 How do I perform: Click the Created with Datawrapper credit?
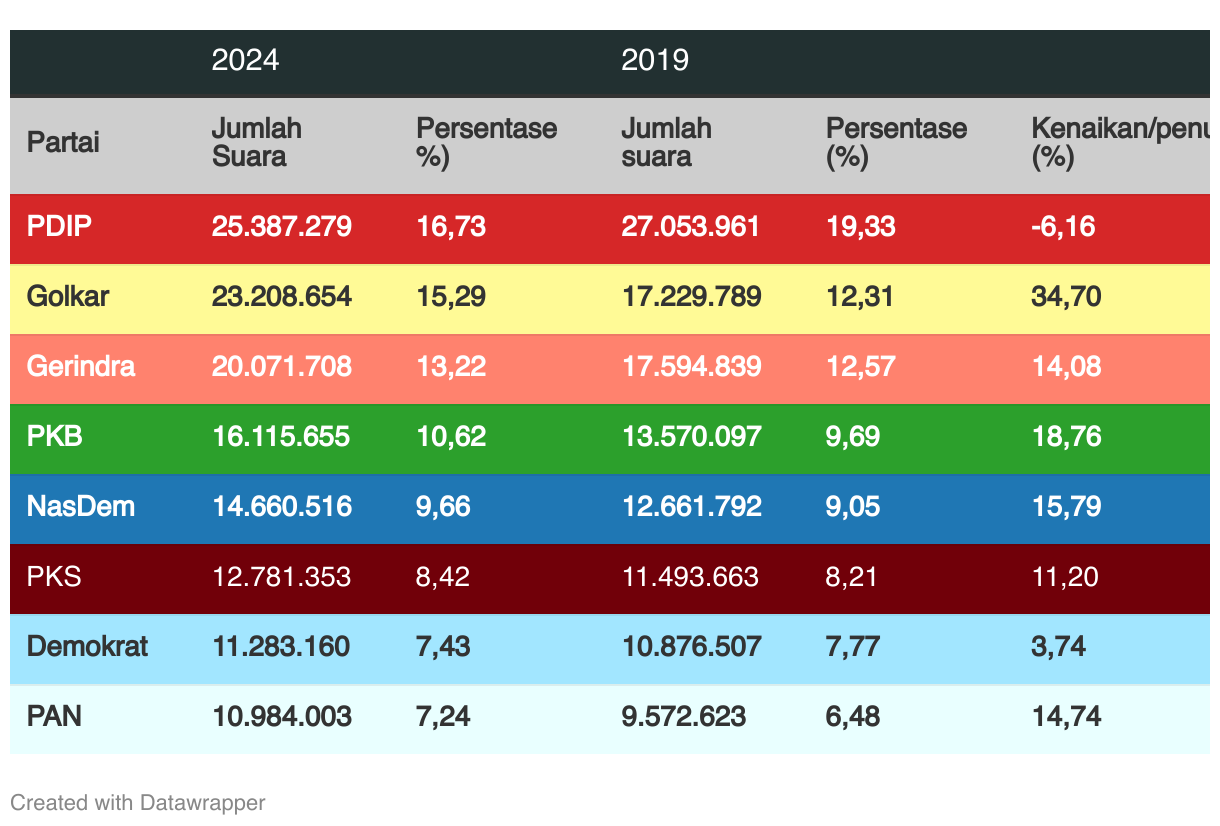[138, 802]
